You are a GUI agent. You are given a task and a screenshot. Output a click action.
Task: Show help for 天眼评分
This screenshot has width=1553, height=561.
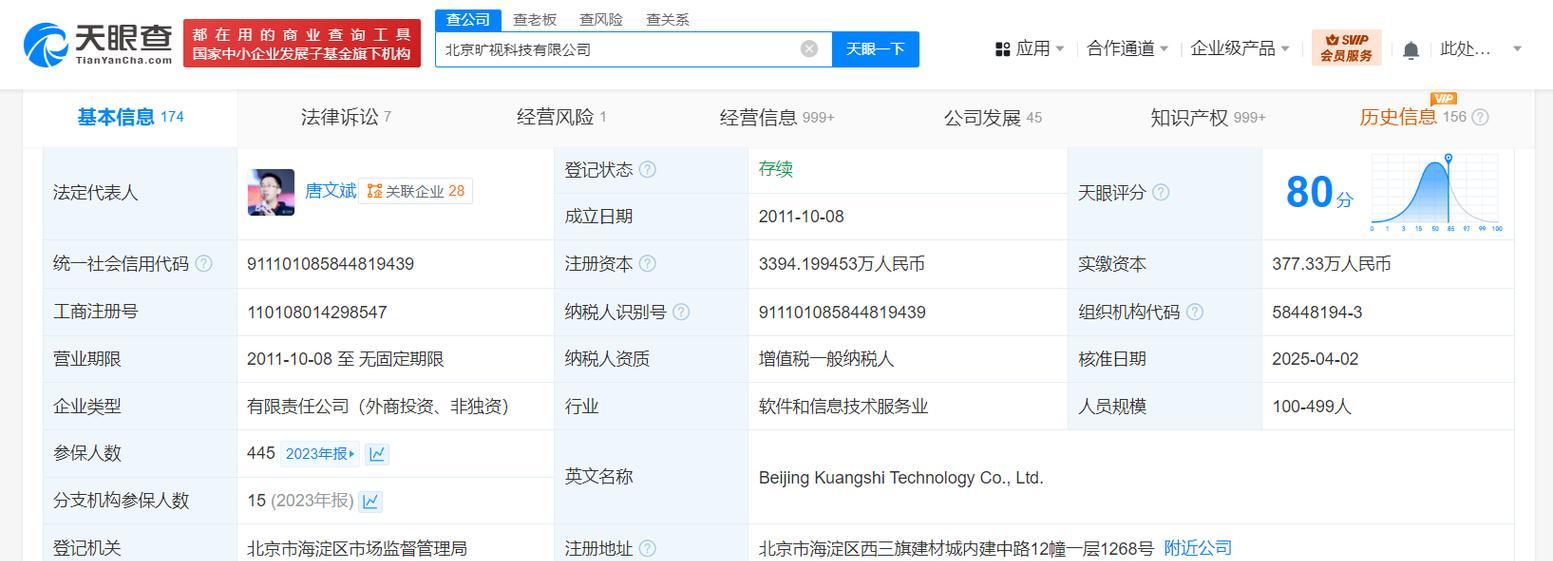point(1161,193)
